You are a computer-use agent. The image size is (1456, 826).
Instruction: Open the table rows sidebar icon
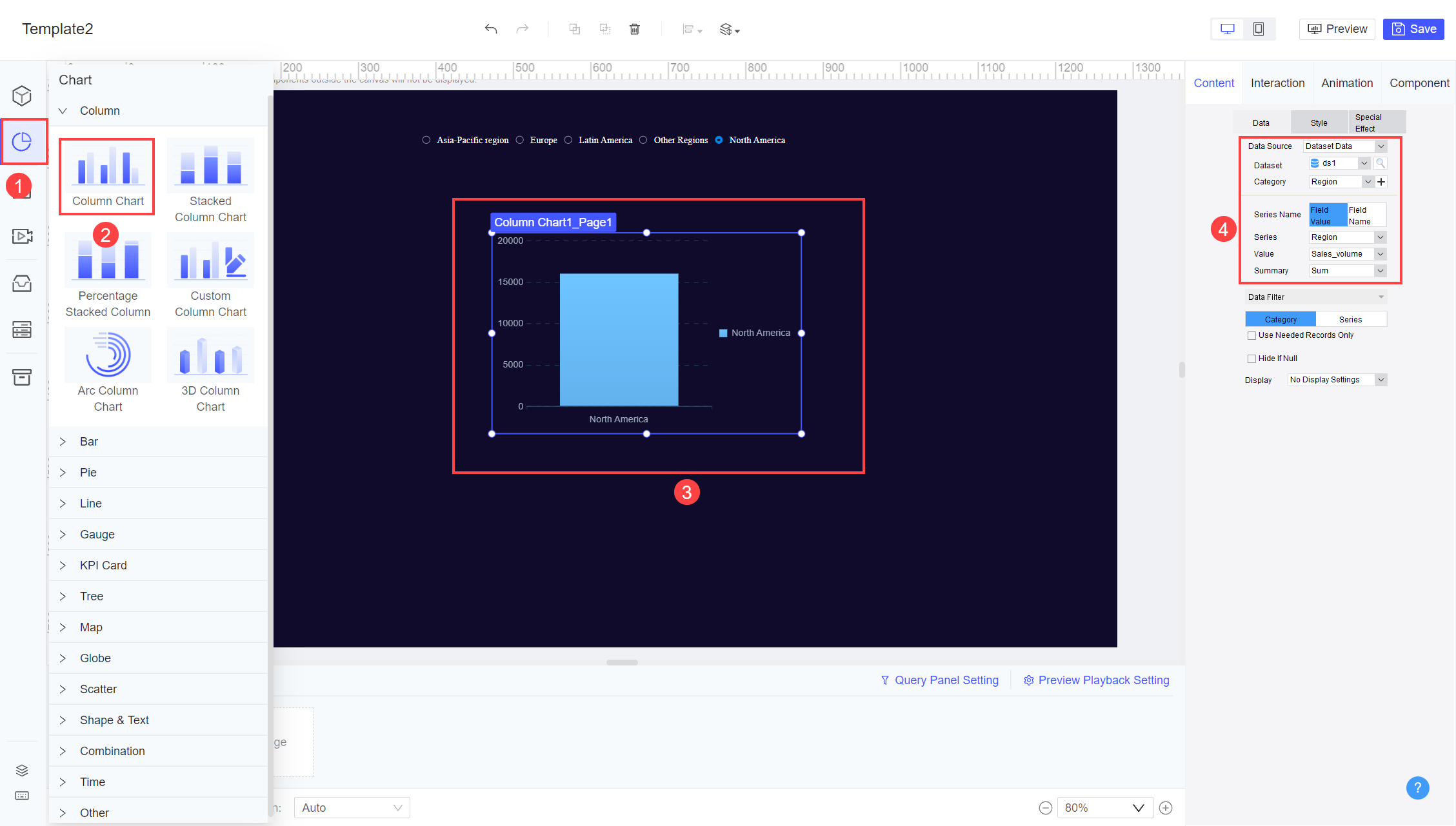click(22, 329)
